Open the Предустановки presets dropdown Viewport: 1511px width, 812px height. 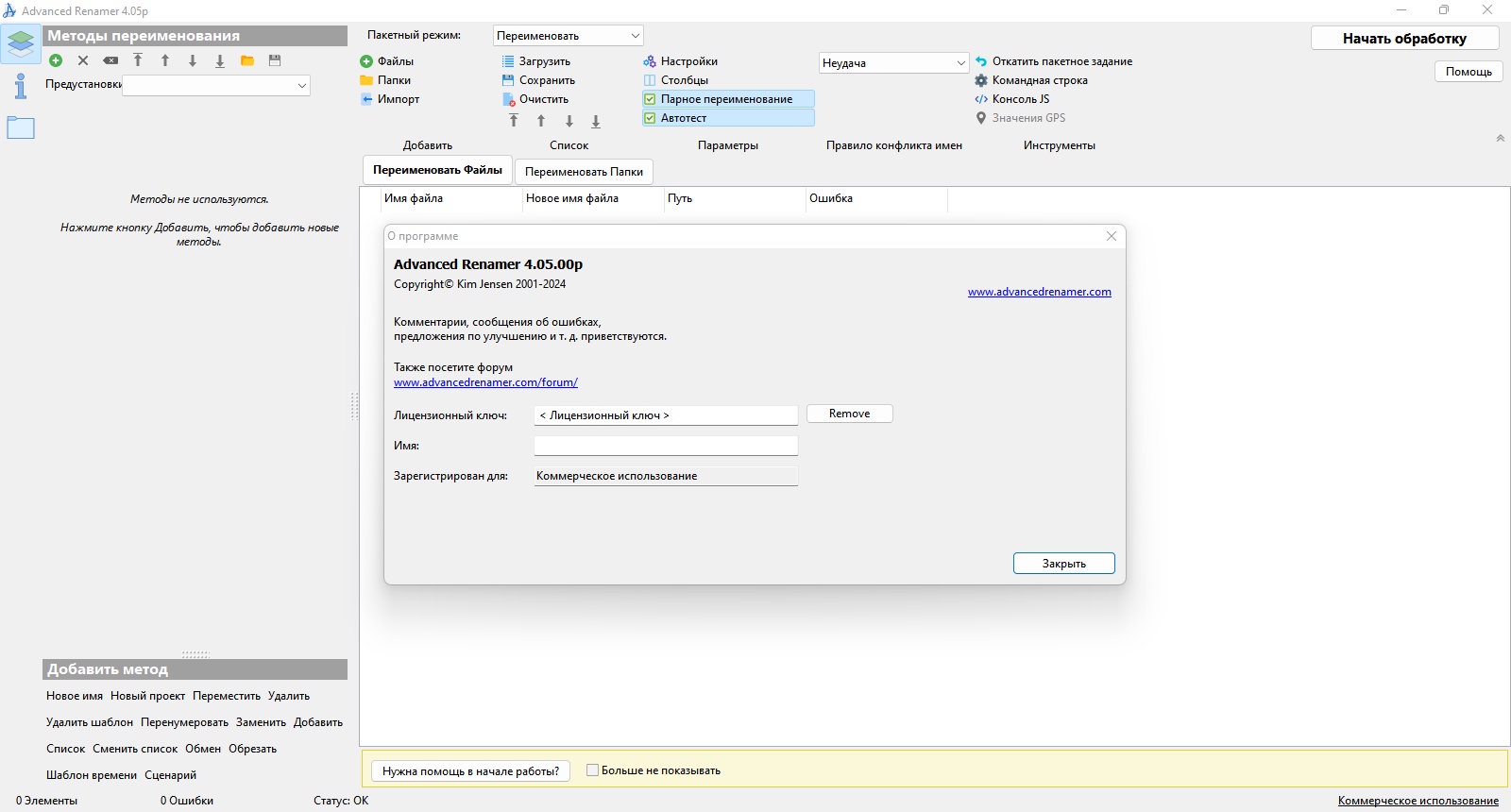tap(216, 85)
